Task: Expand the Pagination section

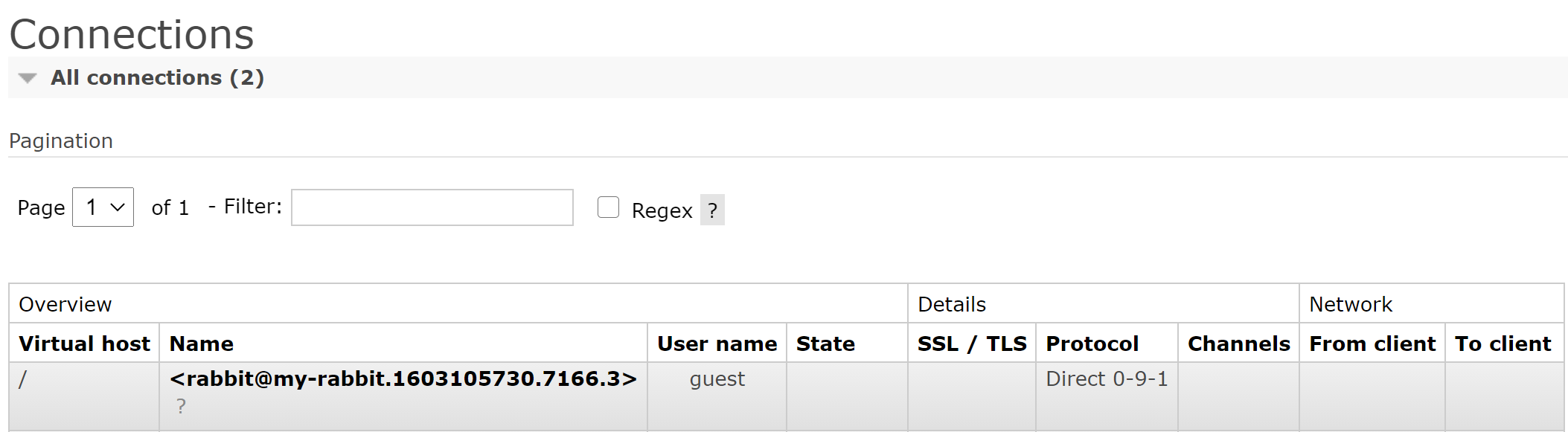Action: click(61, 141)
